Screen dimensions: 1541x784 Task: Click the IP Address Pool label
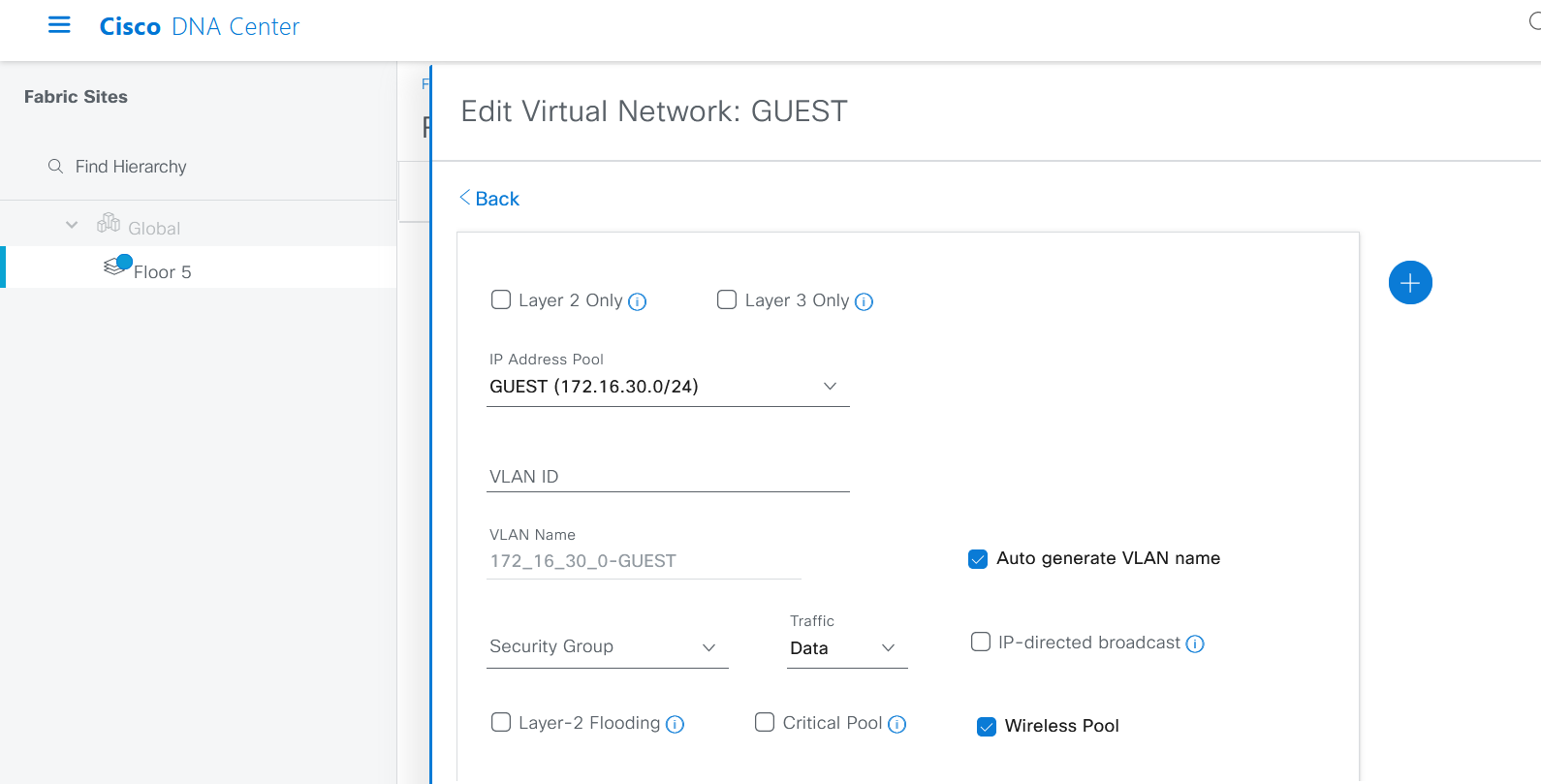pos(547,360)
